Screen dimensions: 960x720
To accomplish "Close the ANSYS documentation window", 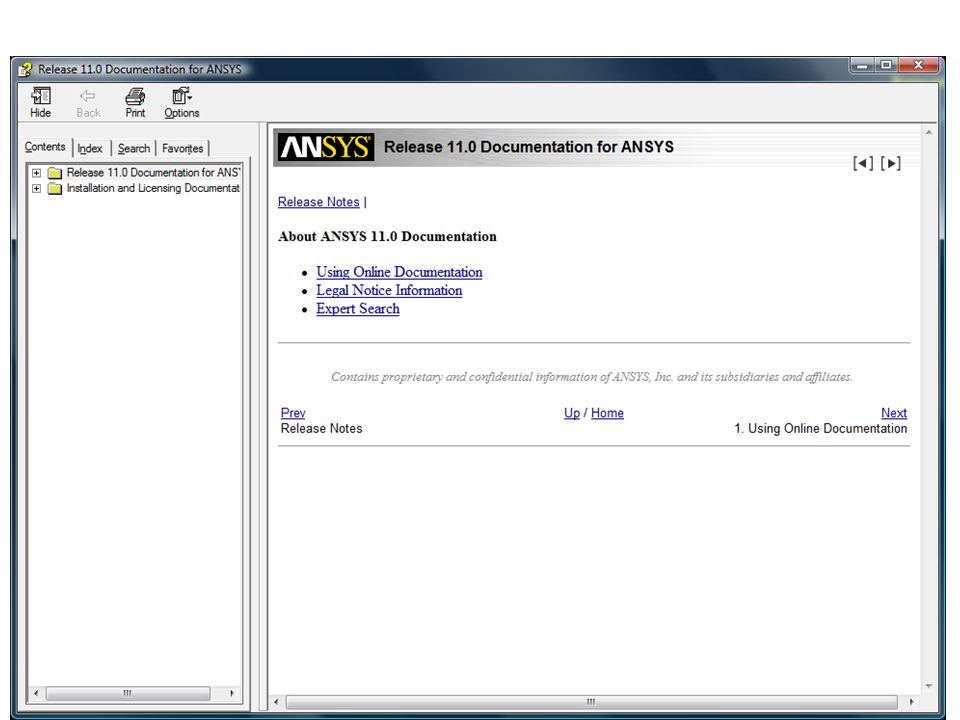I will (918, 65).
